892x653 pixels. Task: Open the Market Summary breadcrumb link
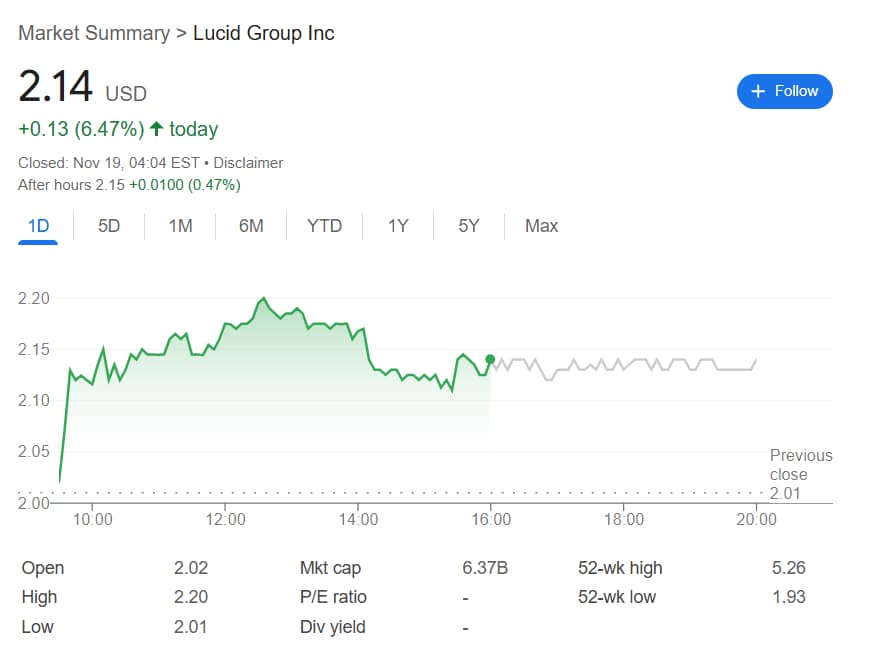coord(94,33)
